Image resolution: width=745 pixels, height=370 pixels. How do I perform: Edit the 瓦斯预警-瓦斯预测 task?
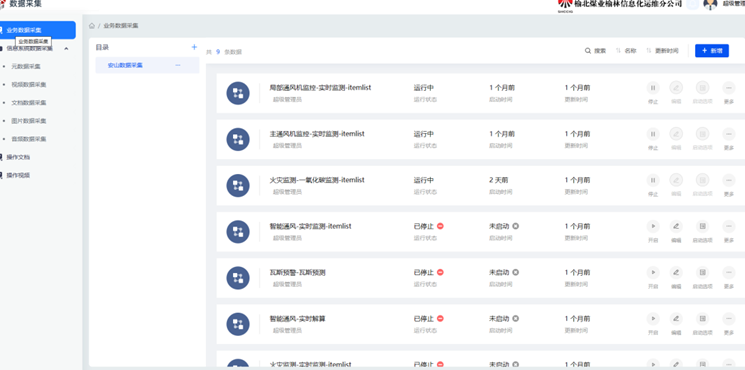(x=676, y=273)
